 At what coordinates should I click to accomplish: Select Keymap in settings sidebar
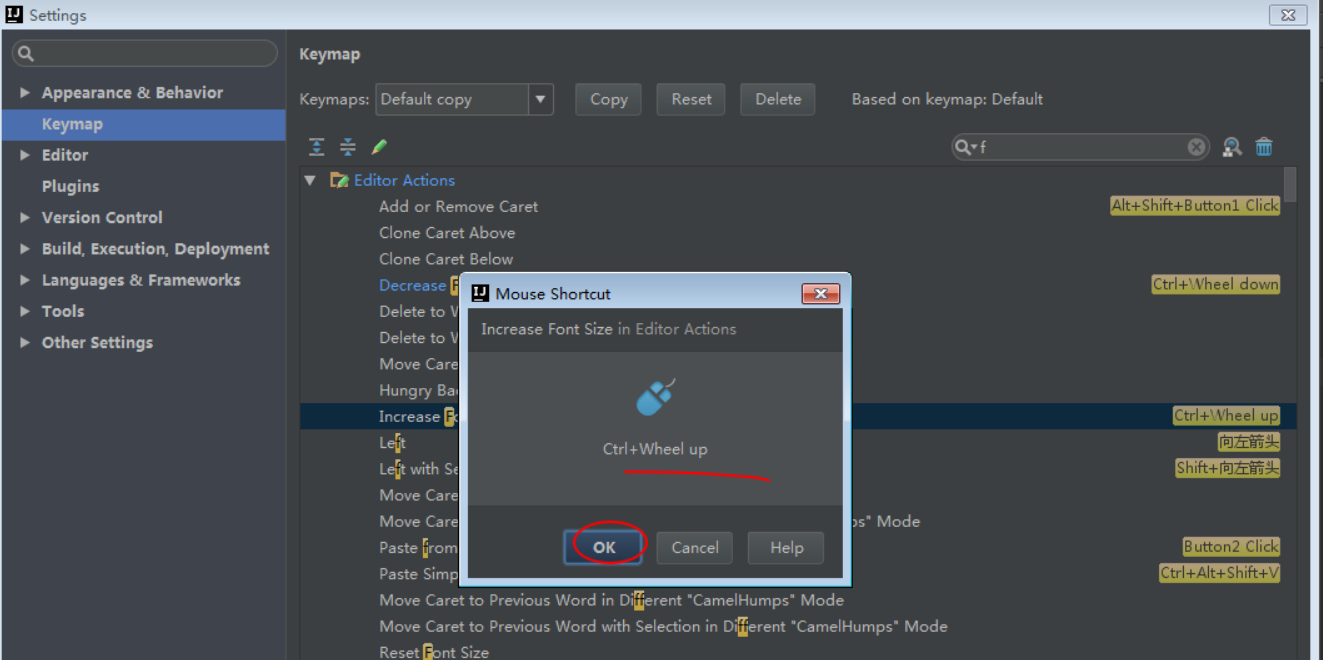[x=143, y=124]
